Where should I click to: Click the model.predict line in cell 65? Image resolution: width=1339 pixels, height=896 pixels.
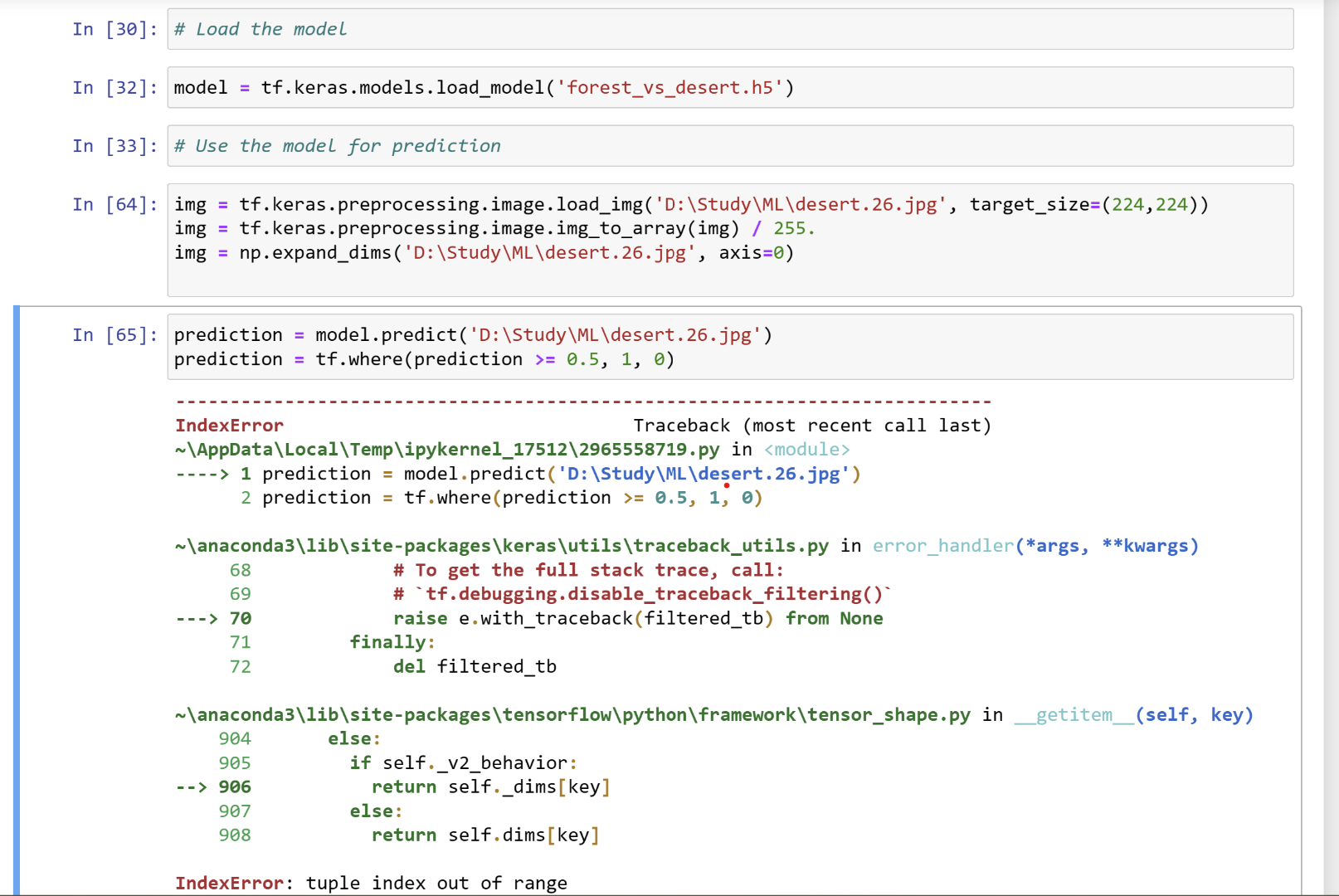[x=472, y=334]
